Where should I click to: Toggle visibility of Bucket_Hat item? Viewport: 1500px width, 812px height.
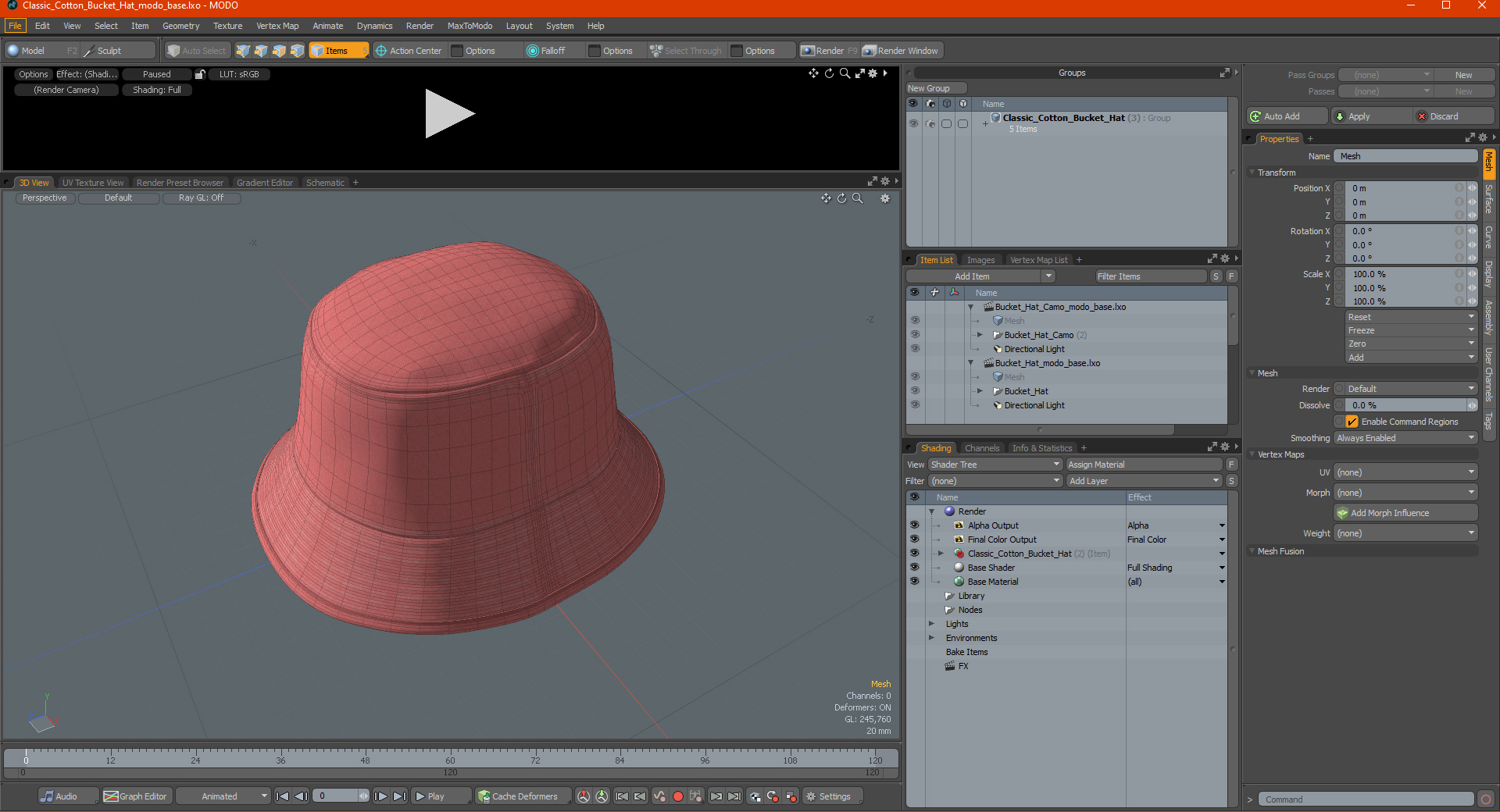pyautogui.click(x=914, y=391)
